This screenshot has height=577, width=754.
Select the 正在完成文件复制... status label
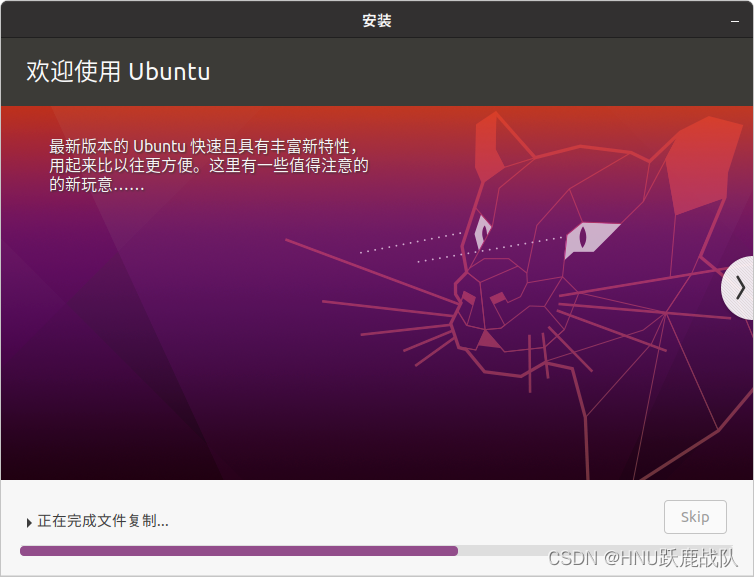coord(103,521)
